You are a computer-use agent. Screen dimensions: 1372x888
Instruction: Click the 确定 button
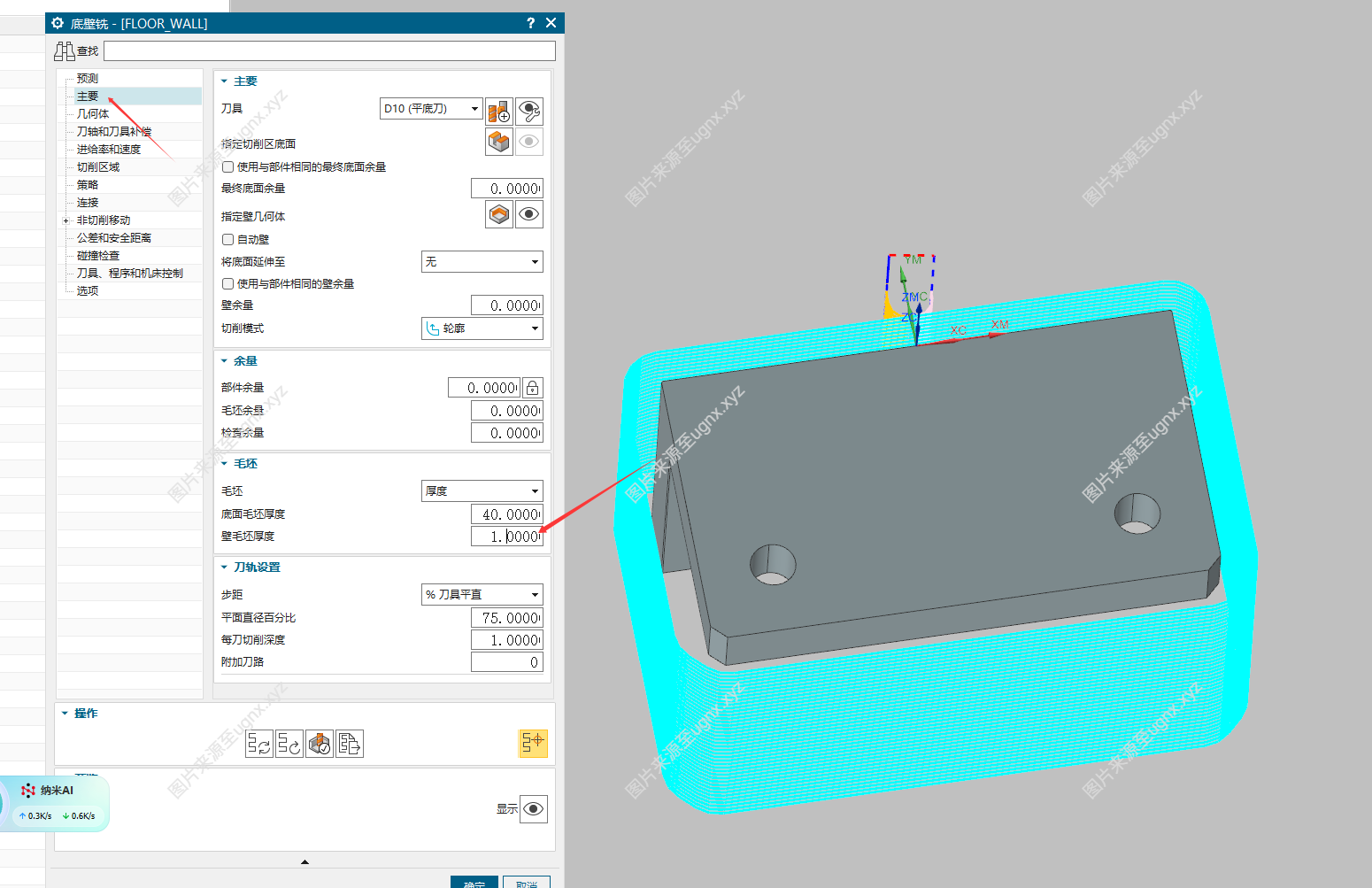click(x=474, y=882)
